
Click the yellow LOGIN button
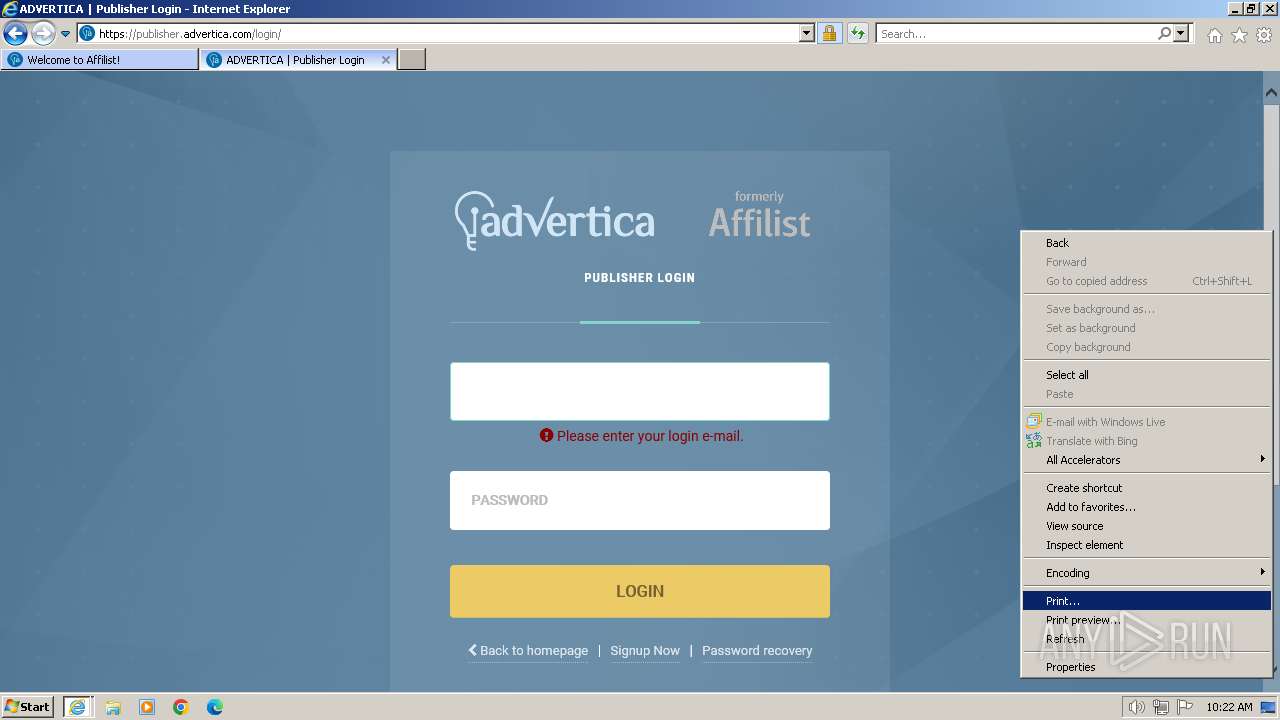pyautogui.click(x=640, y=591)
